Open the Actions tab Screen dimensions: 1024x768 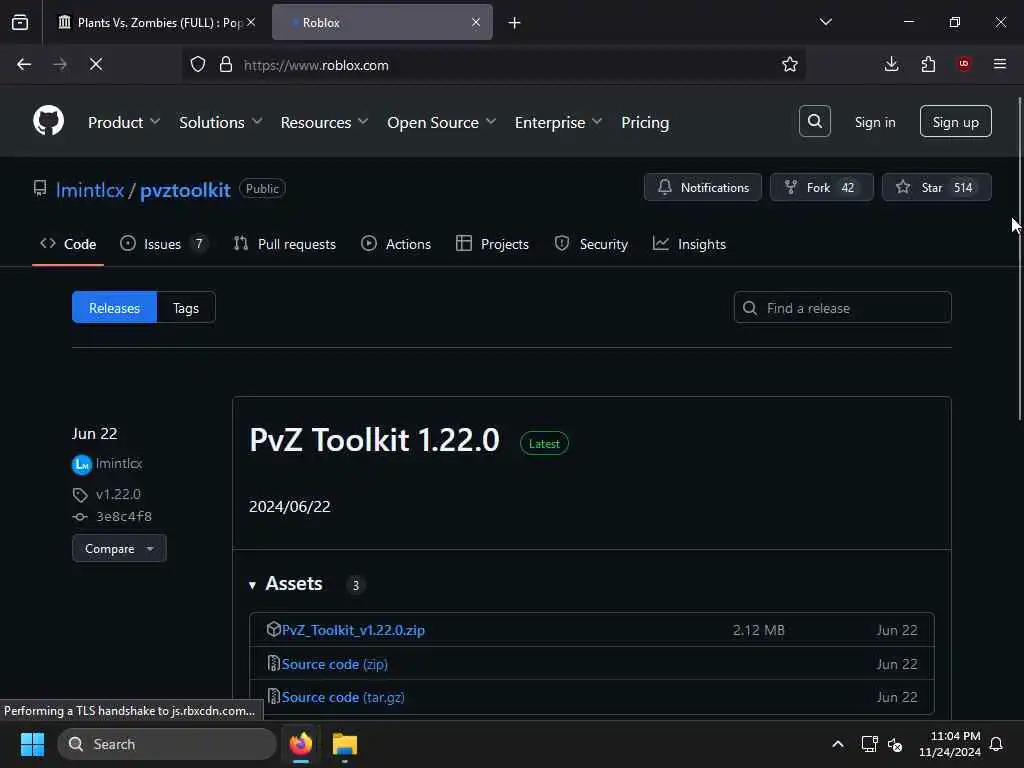coord(396,244)
